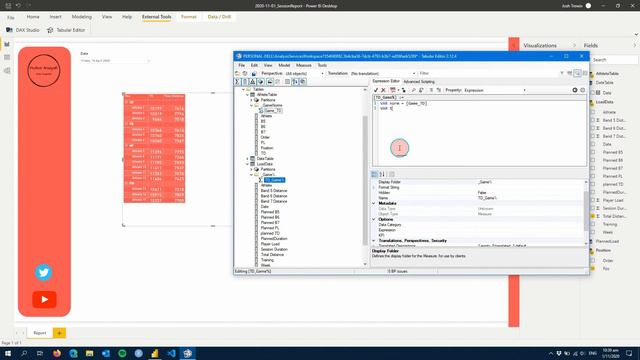The image size is (640, 360).
Task: Open the Measure menu in Tabular Editor
Action: 303,65
